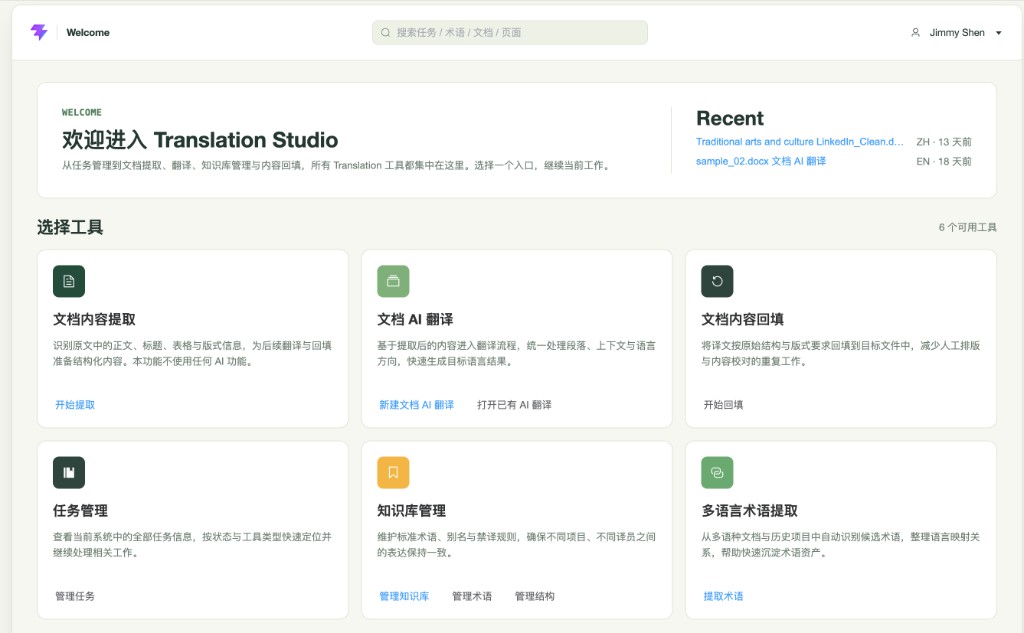Click the 知识库管理 bookmark icon
1024x633 pixels.
(x=393, y=472)
